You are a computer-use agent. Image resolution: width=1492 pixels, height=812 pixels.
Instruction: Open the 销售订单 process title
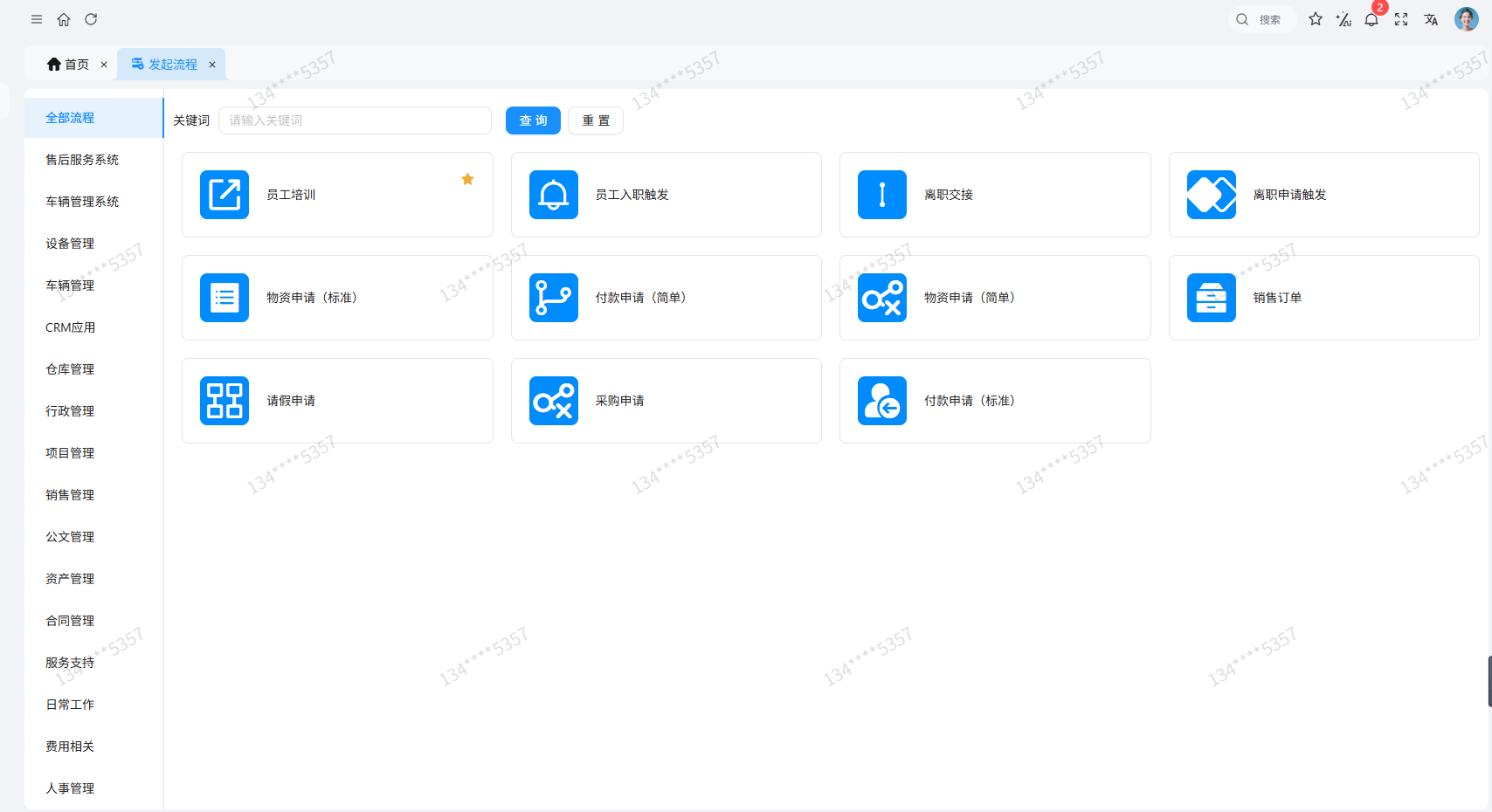click(1278, 298)
